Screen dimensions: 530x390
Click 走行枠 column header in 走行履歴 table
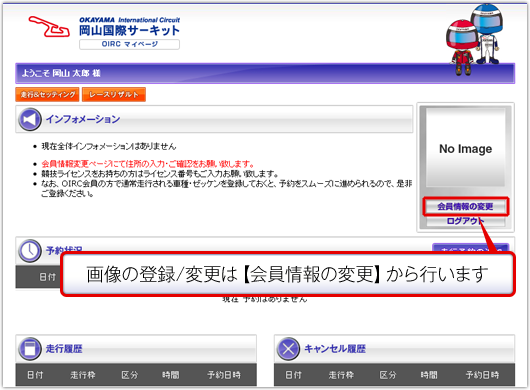(83, 375)
